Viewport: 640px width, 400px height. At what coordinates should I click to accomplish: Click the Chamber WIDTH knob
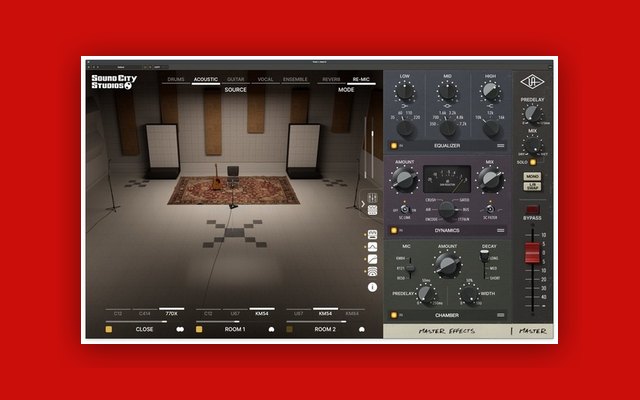469,294
